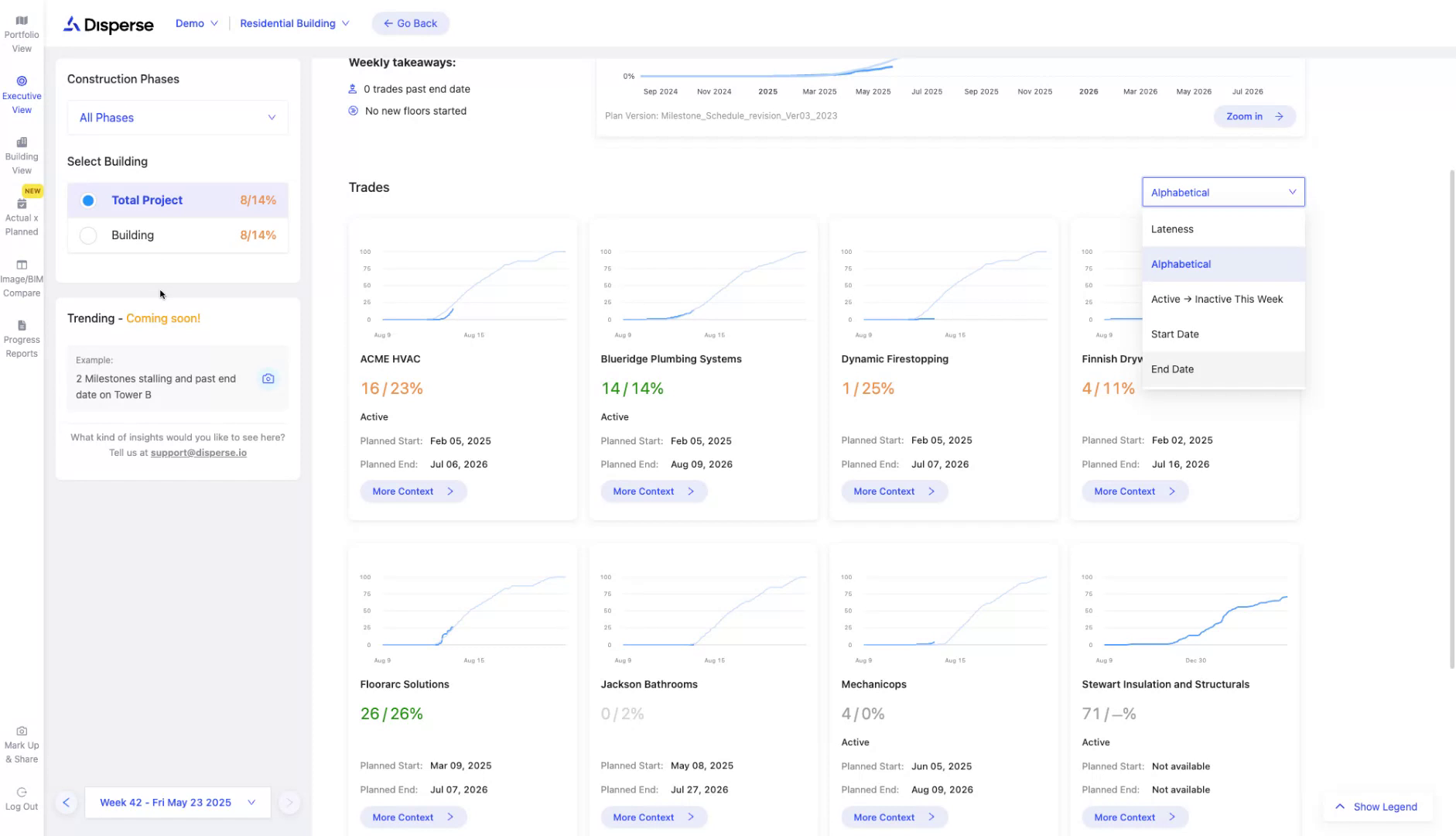Click the support@disperse.io email link
This screenshot has height=836, width=1456.
tap(198, 453)
